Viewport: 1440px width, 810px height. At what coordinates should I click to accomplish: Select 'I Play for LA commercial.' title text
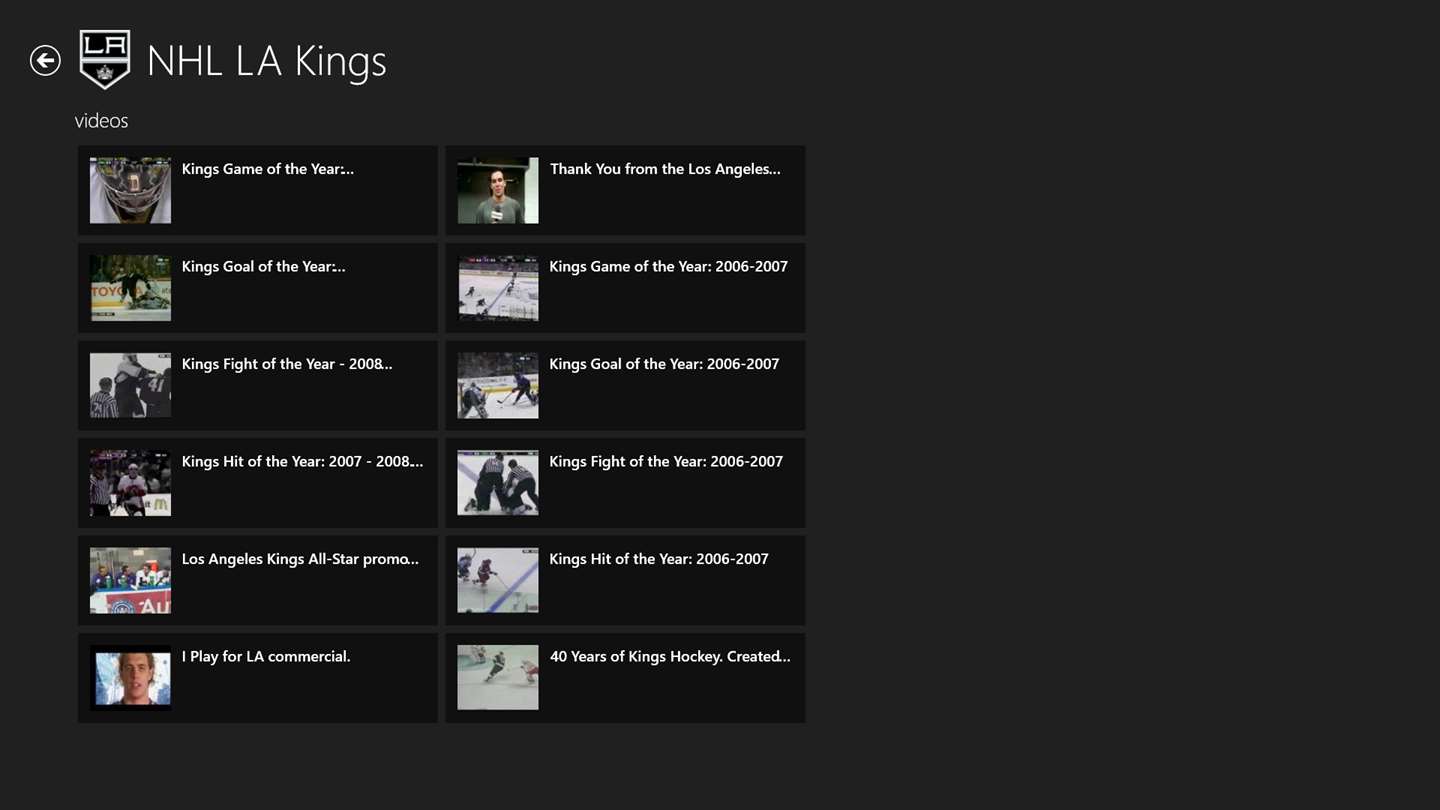click(x=266, y=657)
